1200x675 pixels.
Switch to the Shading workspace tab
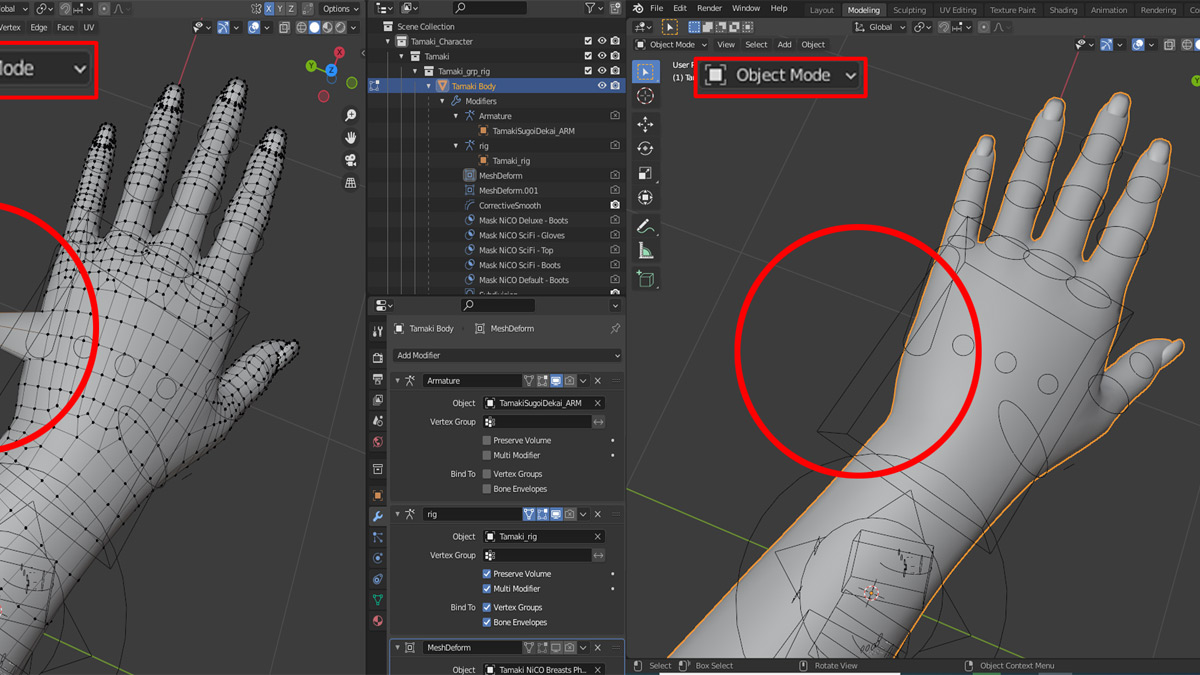(x=1063, y=10)
